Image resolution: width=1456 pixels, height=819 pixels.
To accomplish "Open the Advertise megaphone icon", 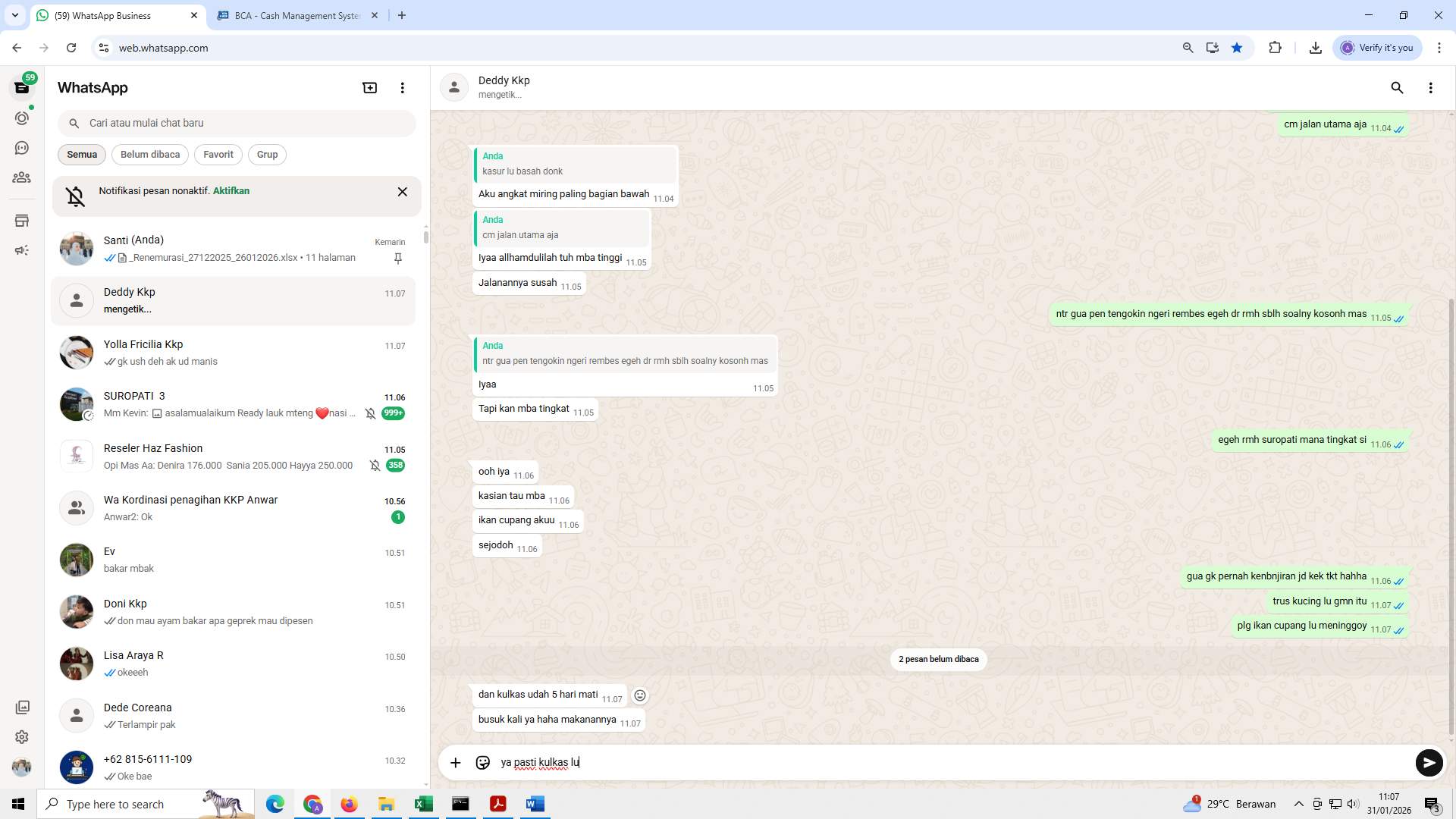I will click(22, 250).
